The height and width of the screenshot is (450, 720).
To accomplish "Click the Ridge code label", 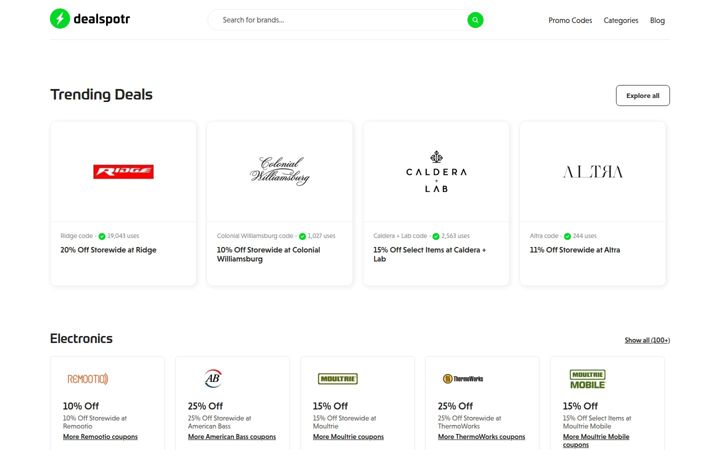I will point(77,236).
